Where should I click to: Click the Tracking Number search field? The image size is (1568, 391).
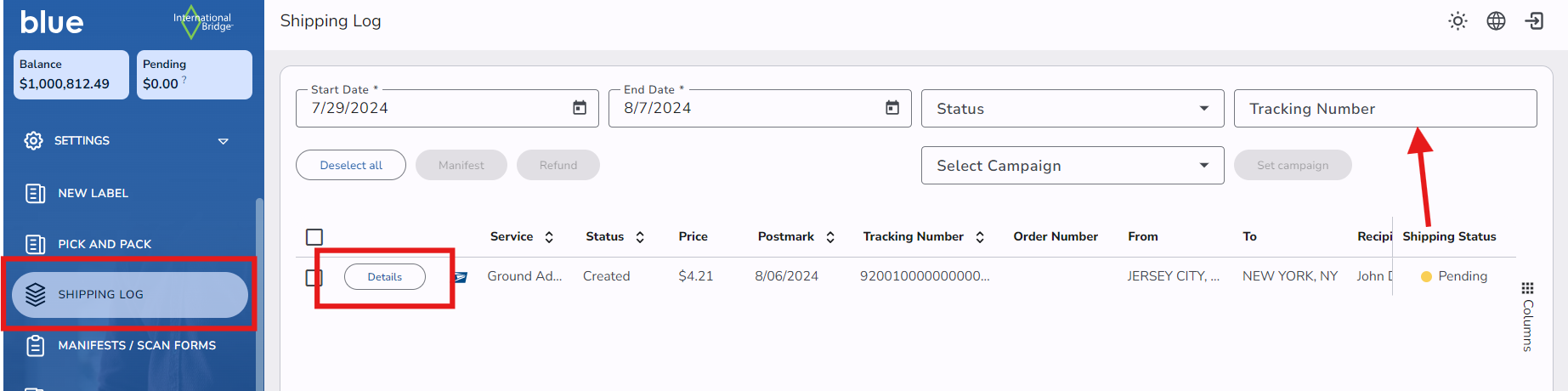(1385, 109)
